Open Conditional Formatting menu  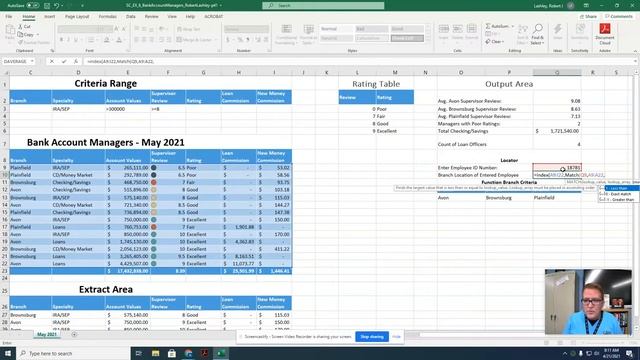pos(287,34)
